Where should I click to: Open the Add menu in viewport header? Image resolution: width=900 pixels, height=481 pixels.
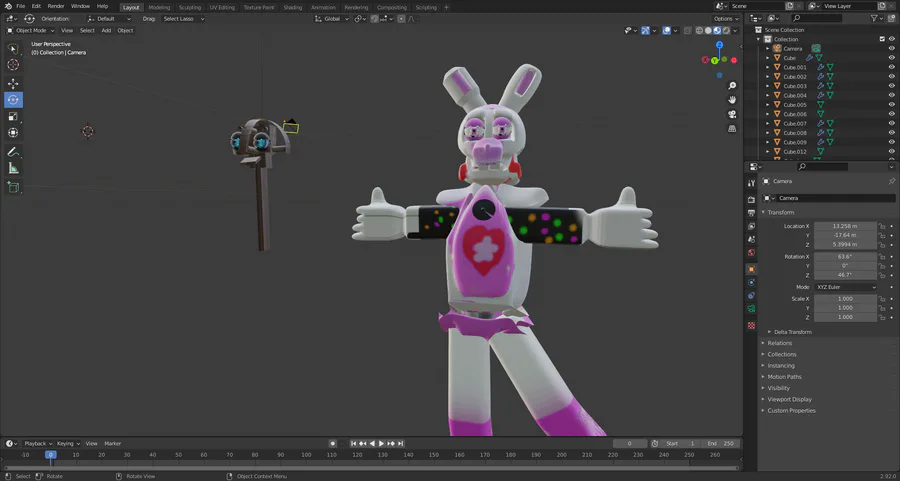[x=106, y=30]
